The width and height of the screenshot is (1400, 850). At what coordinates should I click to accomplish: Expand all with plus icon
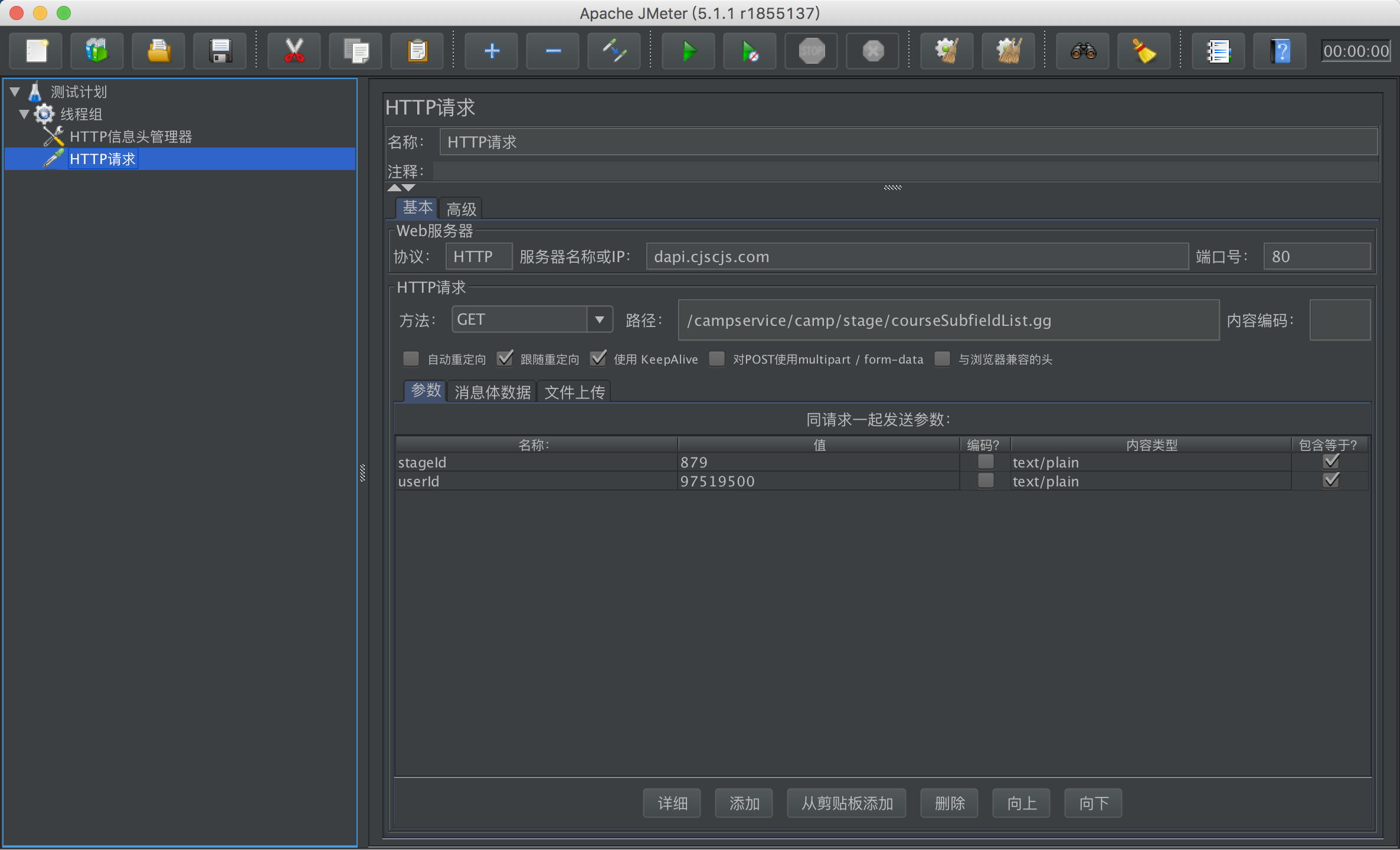(492, 51)
